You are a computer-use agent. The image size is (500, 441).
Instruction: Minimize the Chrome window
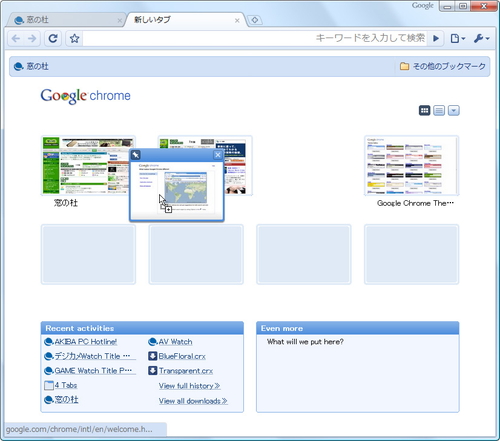tap(448, 6)
